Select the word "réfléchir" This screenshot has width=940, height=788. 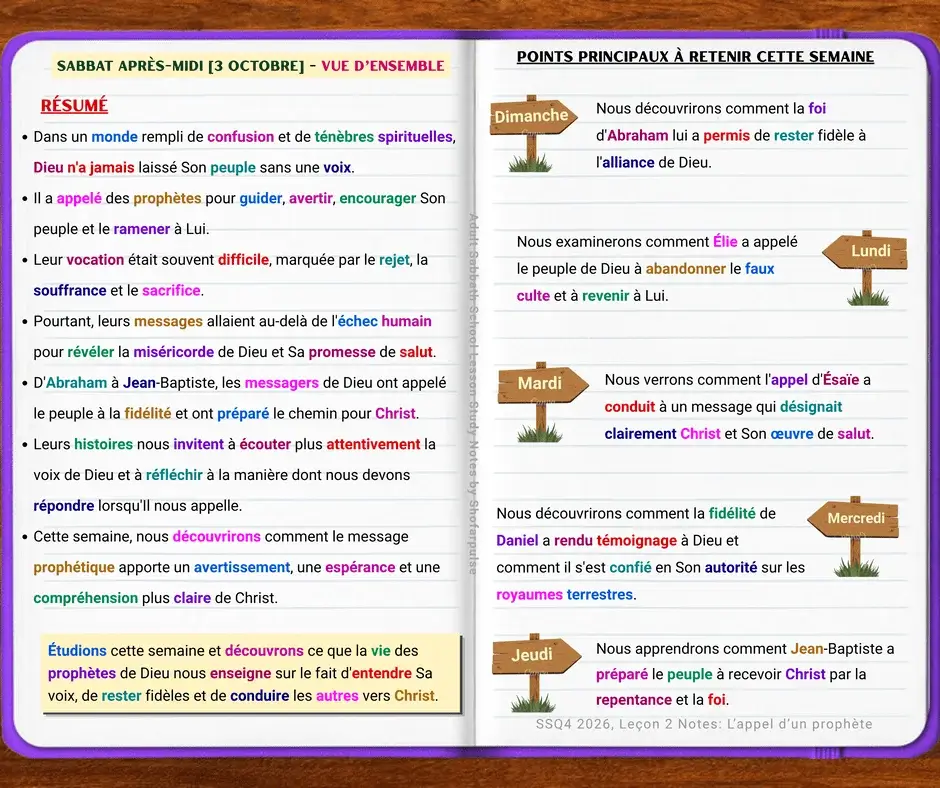pyautogui.click(x=174, y=475)
